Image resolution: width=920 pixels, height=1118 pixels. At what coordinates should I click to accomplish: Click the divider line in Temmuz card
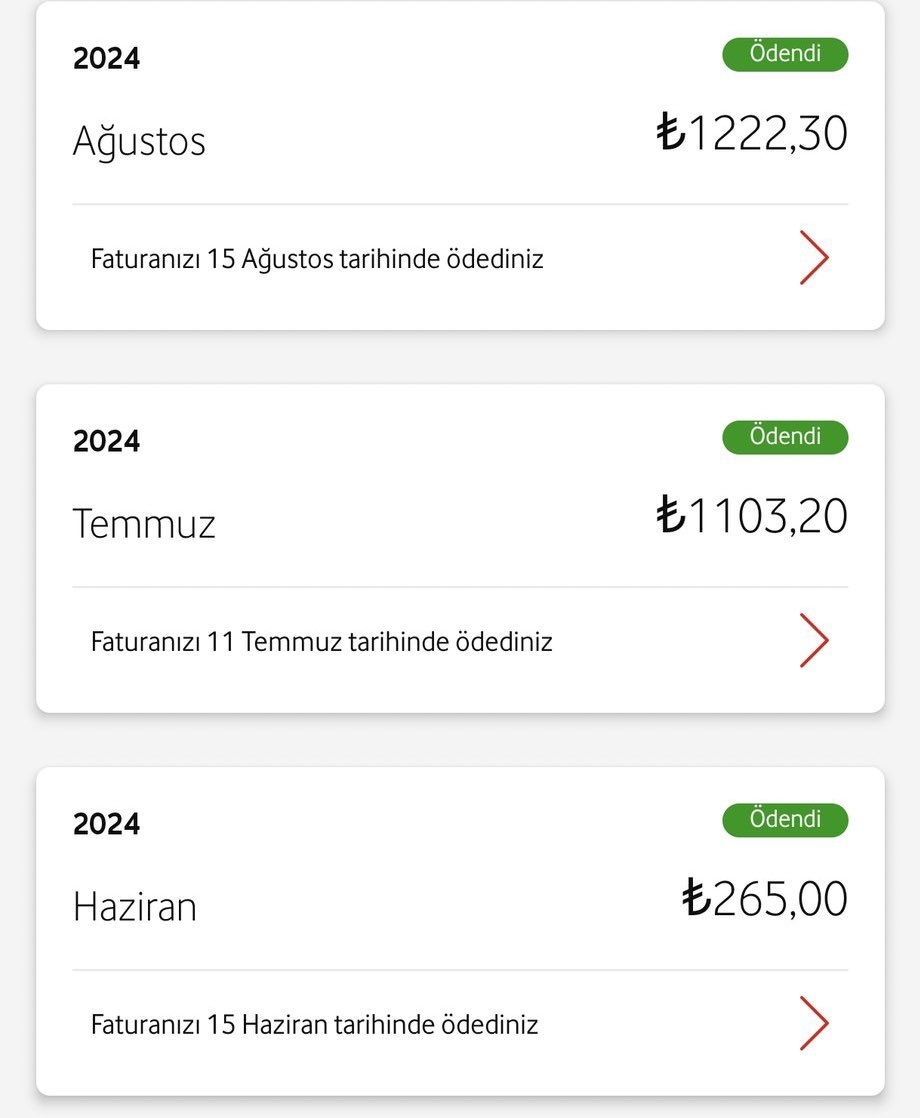click(x=460, y=587)
